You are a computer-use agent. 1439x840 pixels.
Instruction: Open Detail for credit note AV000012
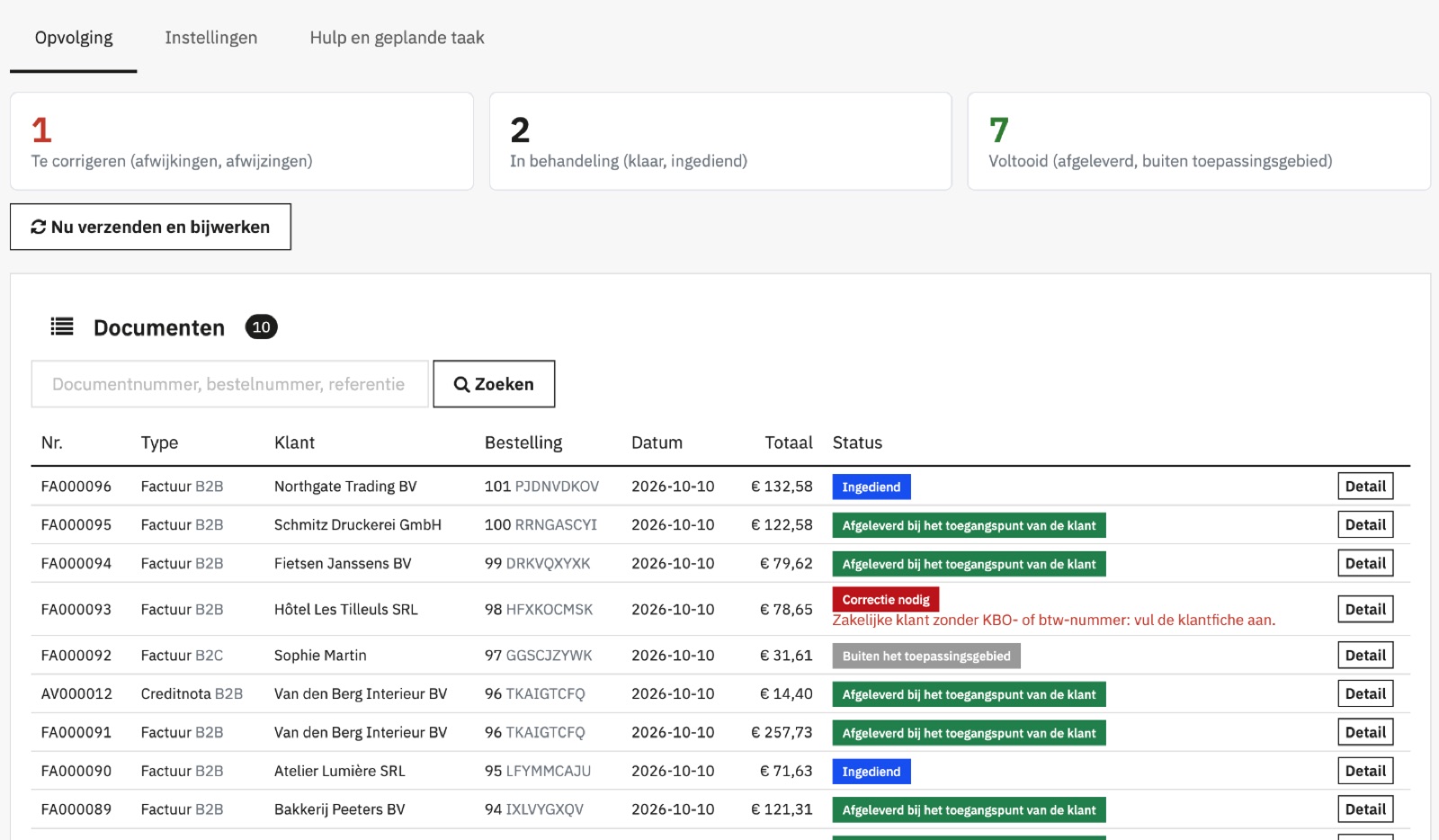pyautogui.click(x=1365, y=694)
